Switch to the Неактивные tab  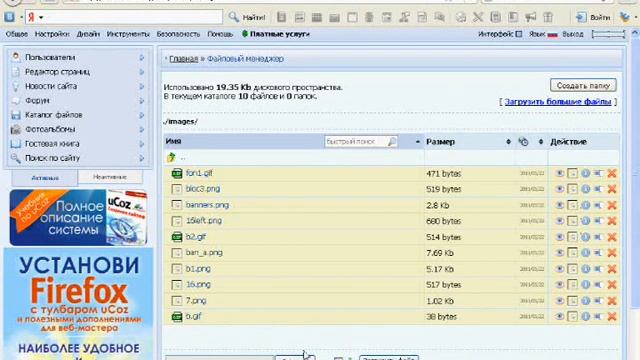110,177
